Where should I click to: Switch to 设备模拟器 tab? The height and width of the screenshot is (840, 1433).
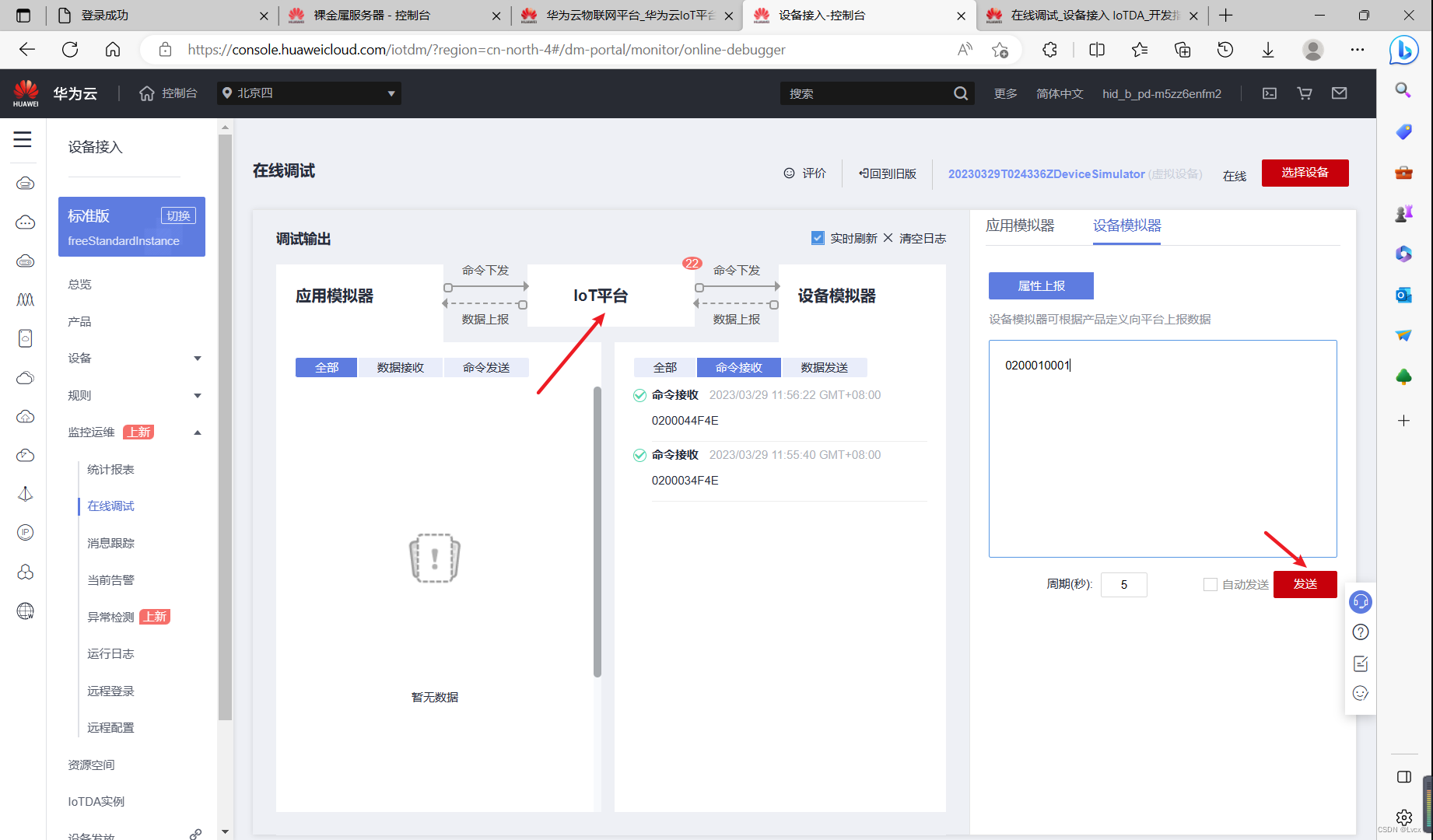1126,226
